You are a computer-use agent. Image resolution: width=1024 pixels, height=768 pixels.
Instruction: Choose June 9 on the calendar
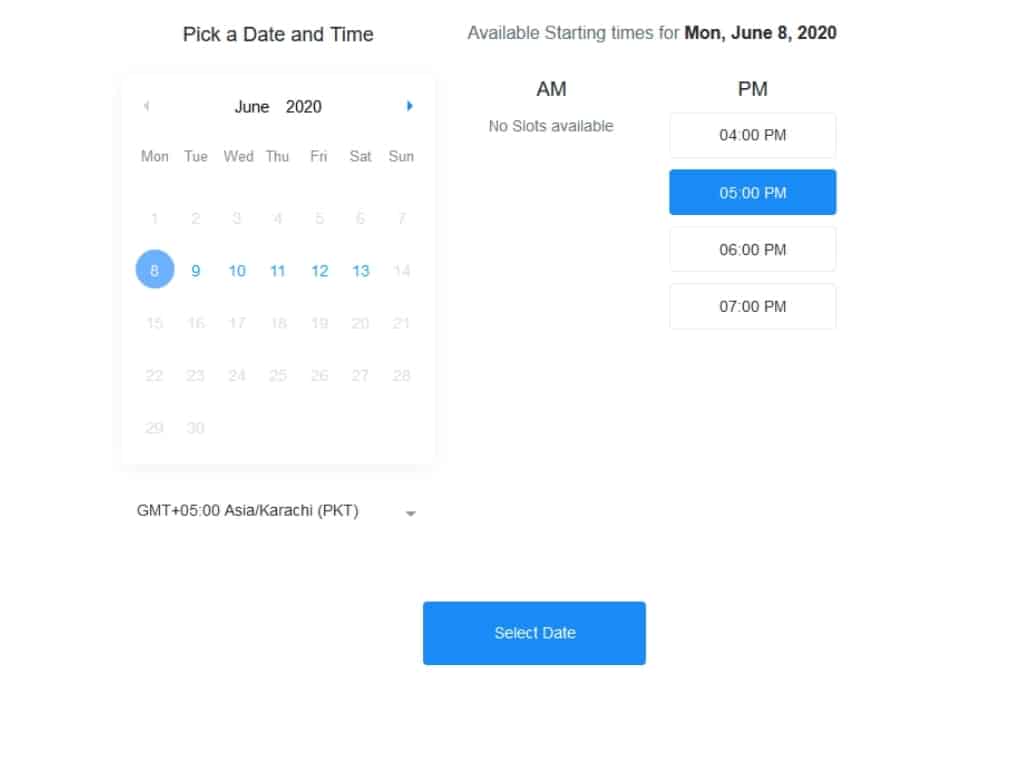pyautogui.click(x=196, y=271)
